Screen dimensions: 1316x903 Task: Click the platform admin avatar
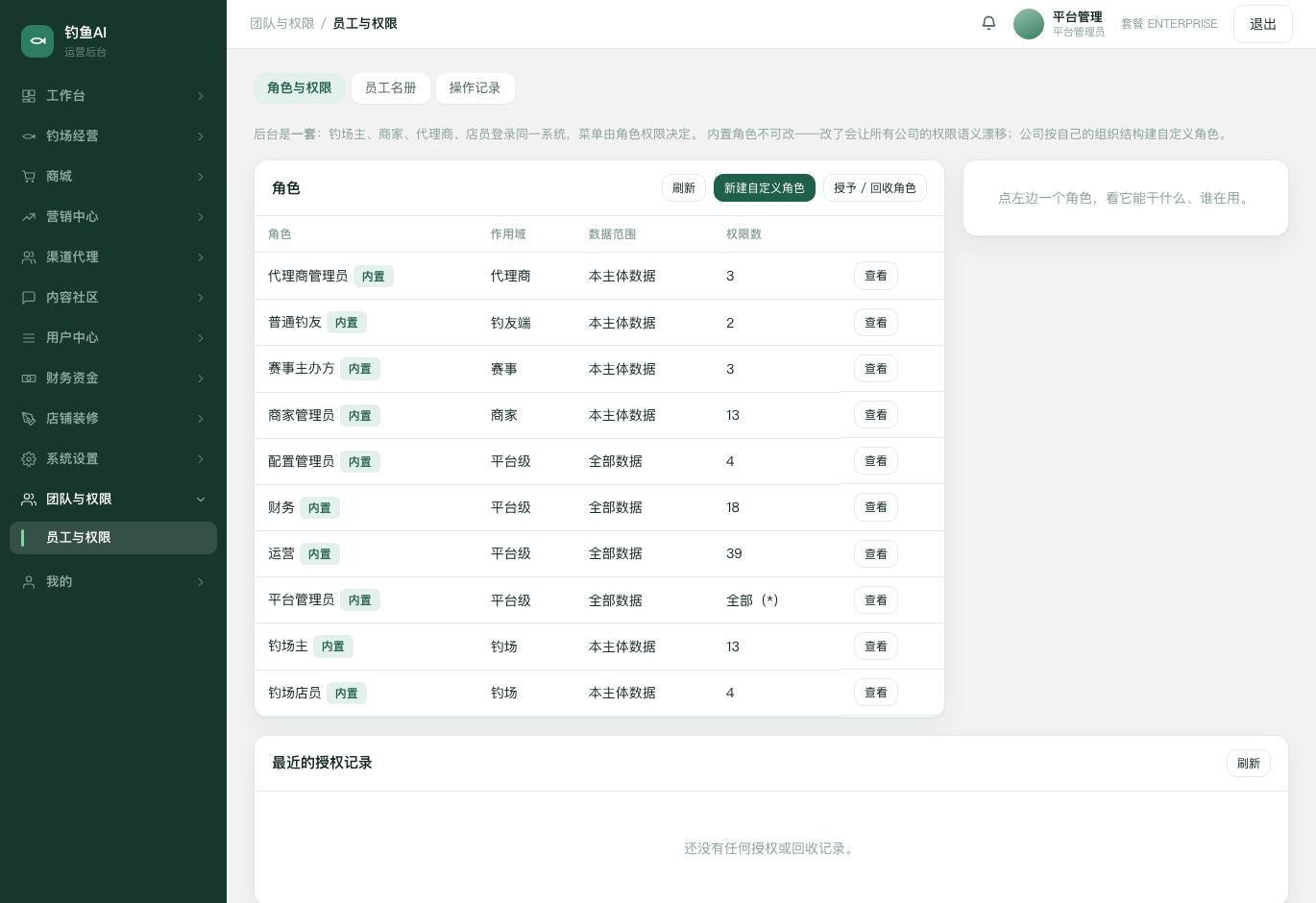pos(1029,24)
